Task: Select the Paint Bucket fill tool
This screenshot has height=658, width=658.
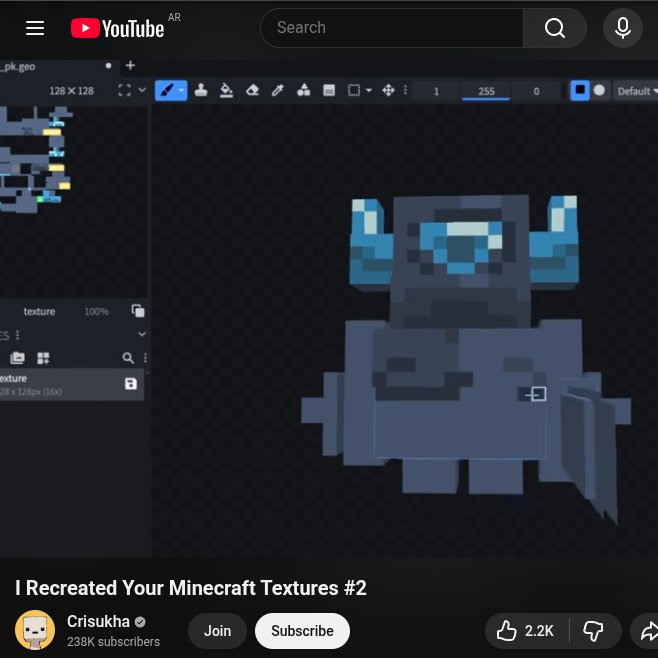Action: [226, 90]
